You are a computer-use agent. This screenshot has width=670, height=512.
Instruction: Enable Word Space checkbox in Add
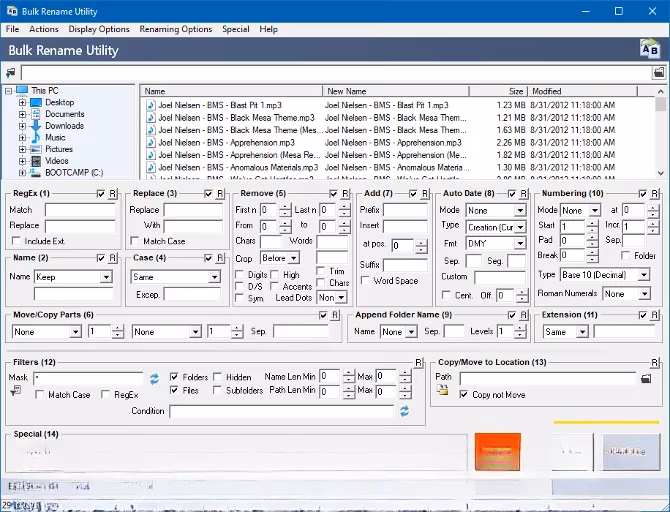(x=365, y=281)
